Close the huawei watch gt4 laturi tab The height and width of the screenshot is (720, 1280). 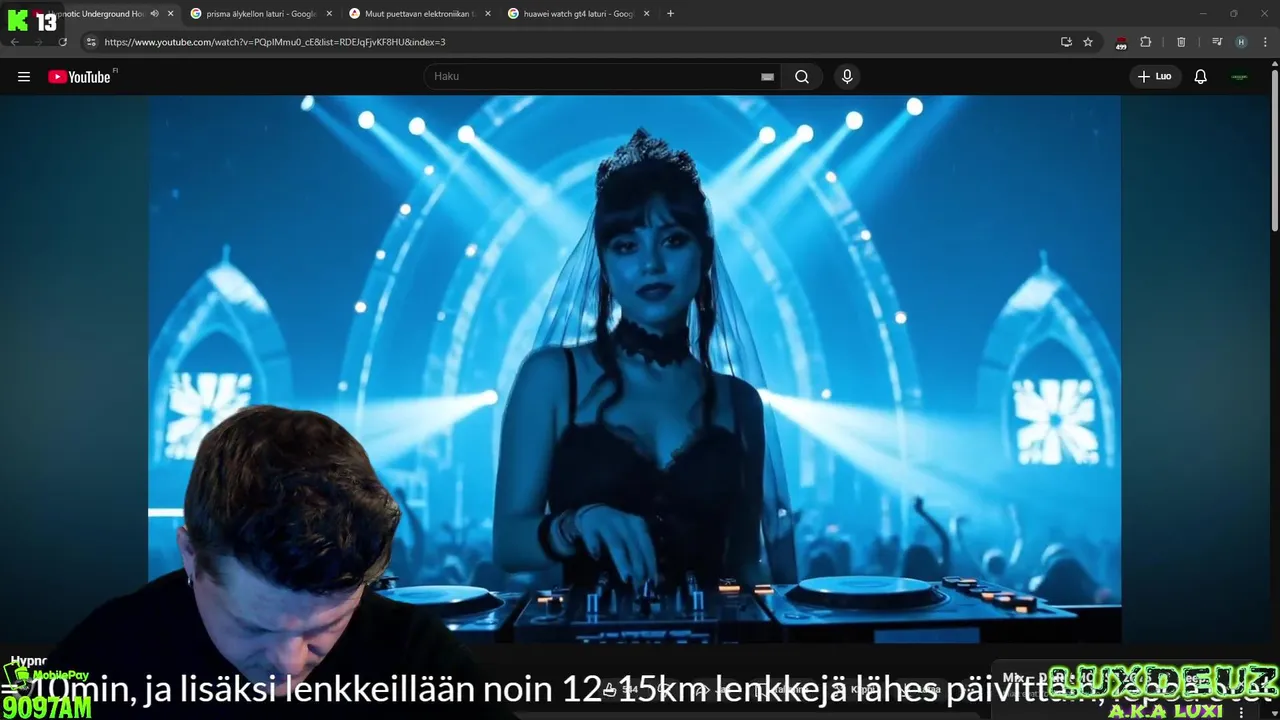pyautogui.click(x=647, y=14)
